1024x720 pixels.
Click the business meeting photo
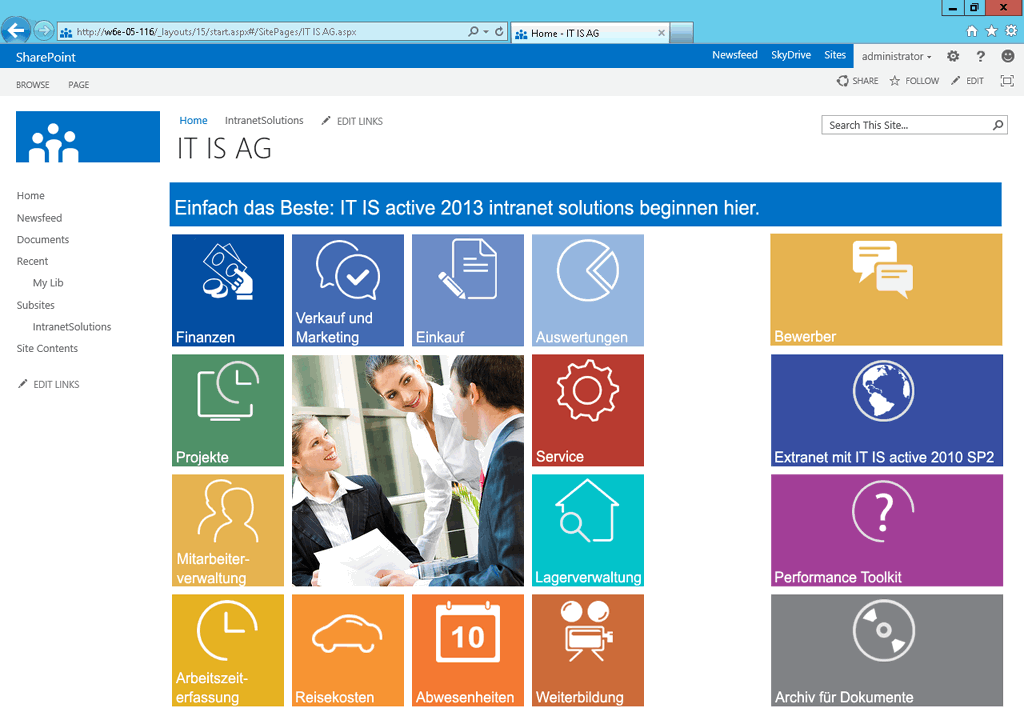coord(408,470)
